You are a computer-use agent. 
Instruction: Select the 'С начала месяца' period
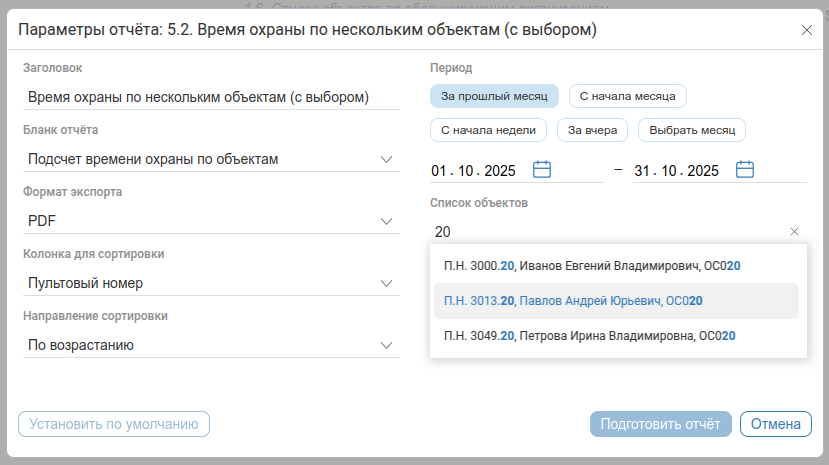click(628, 96)
